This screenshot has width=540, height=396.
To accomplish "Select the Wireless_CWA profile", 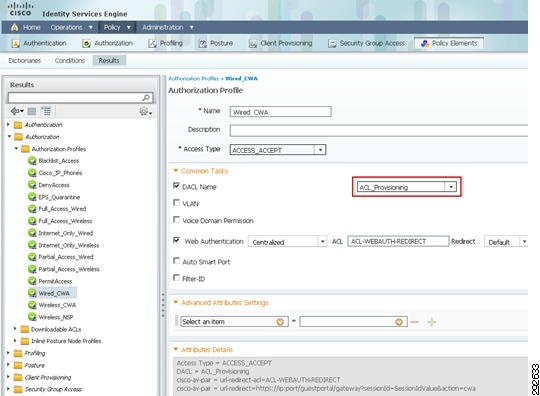I will point(57,305).
